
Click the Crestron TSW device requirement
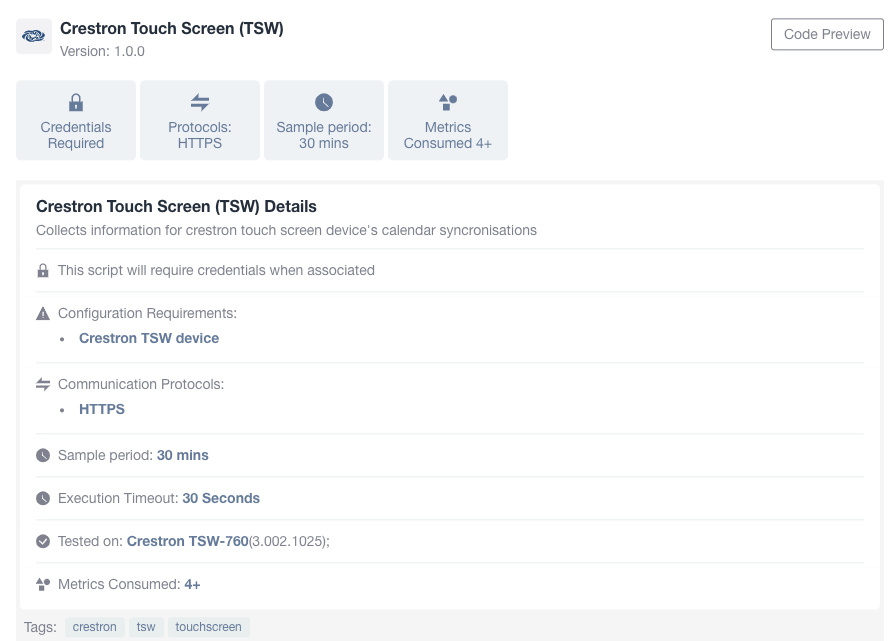click(149, 338)
